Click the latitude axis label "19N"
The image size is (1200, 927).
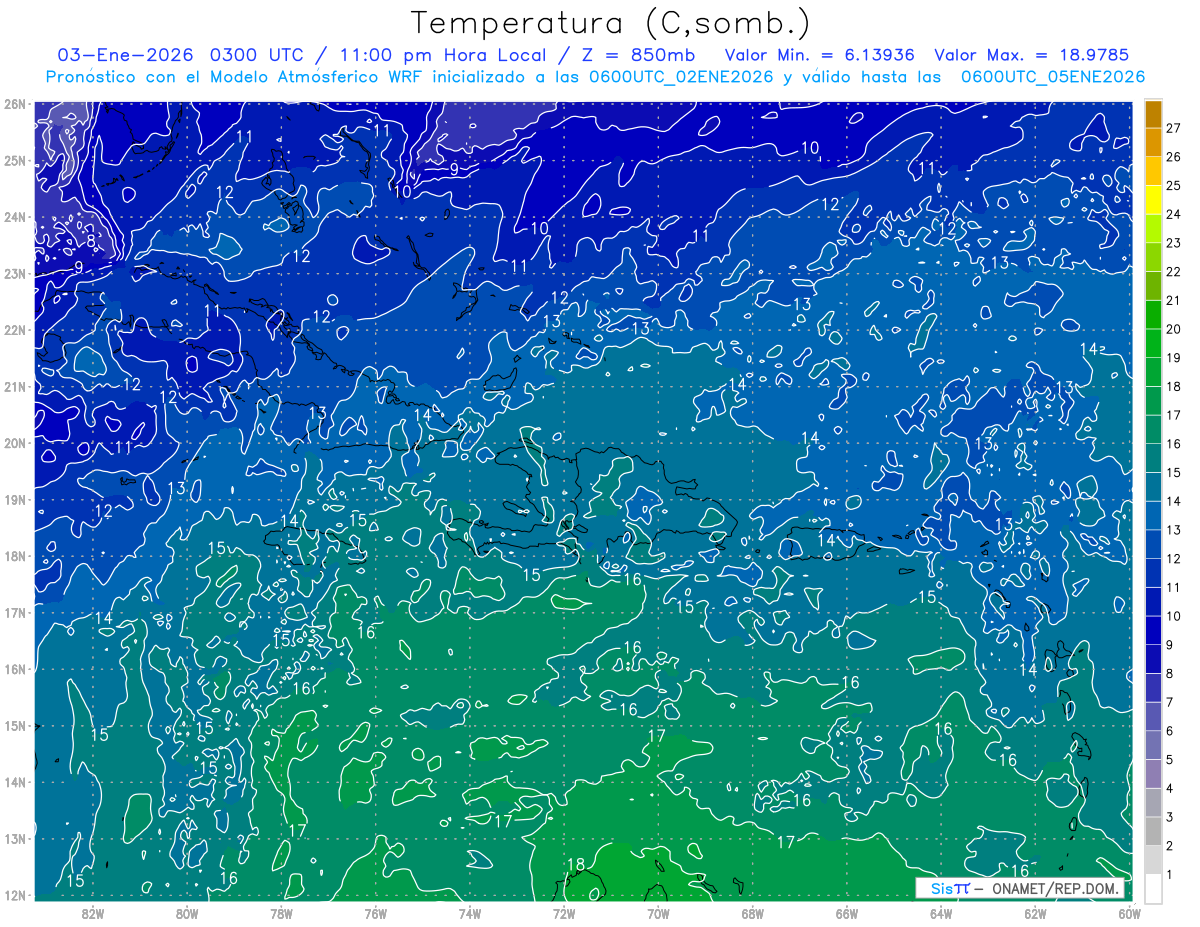(15, 499)
